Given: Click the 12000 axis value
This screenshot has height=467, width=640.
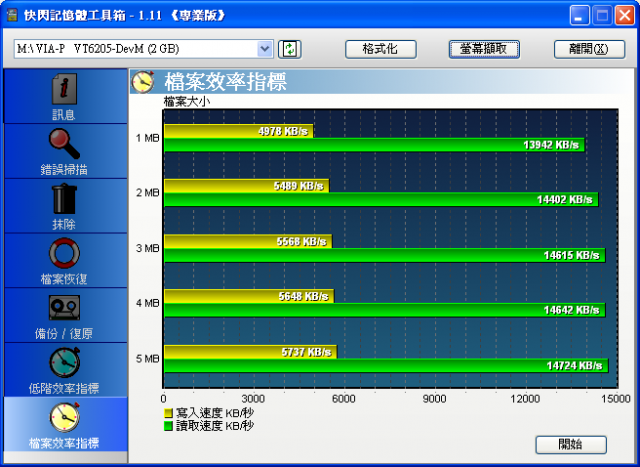Looking at the screenshot, I should coord(525,399).
